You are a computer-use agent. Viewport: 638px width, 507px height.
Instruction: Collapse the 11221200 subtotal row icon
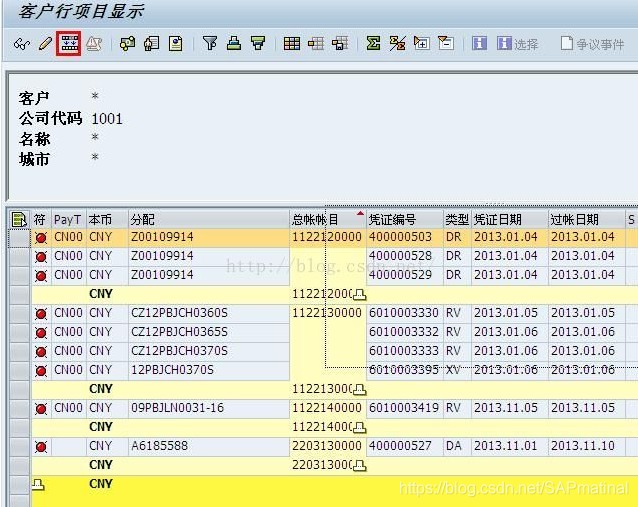[x=359, y=294]
